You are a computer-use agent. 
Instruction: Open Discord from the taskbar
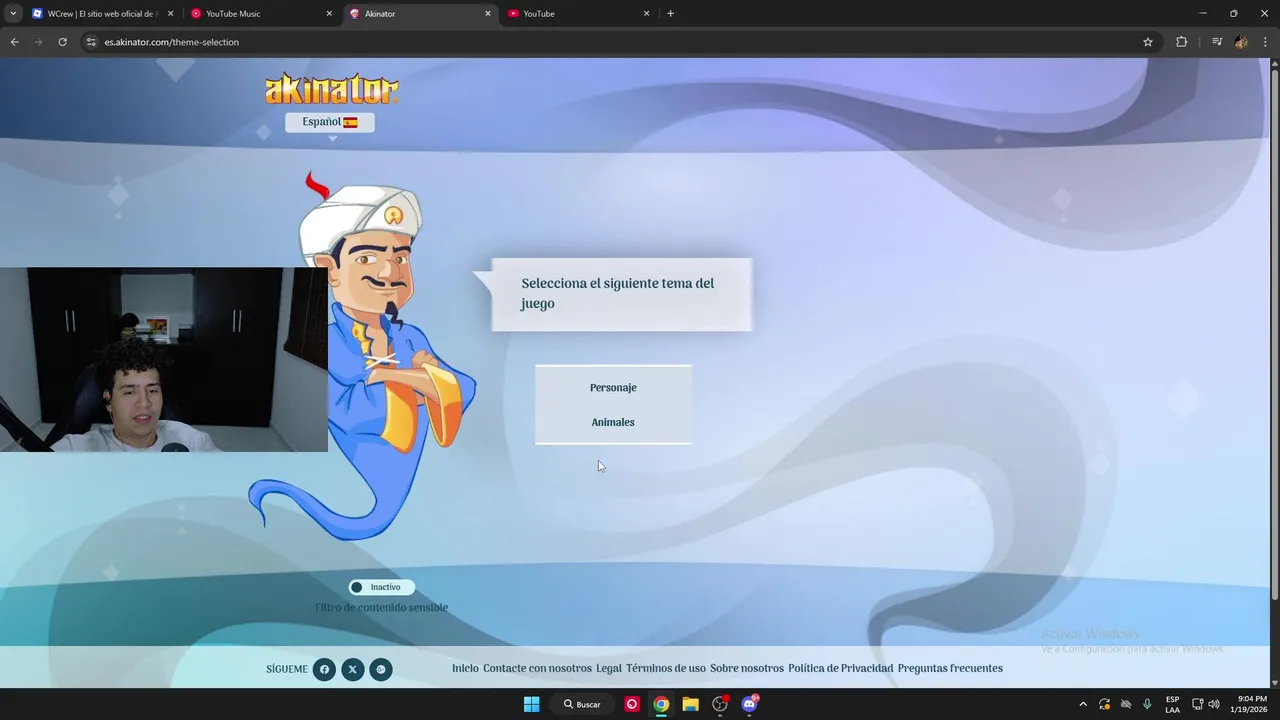(750, 704)
